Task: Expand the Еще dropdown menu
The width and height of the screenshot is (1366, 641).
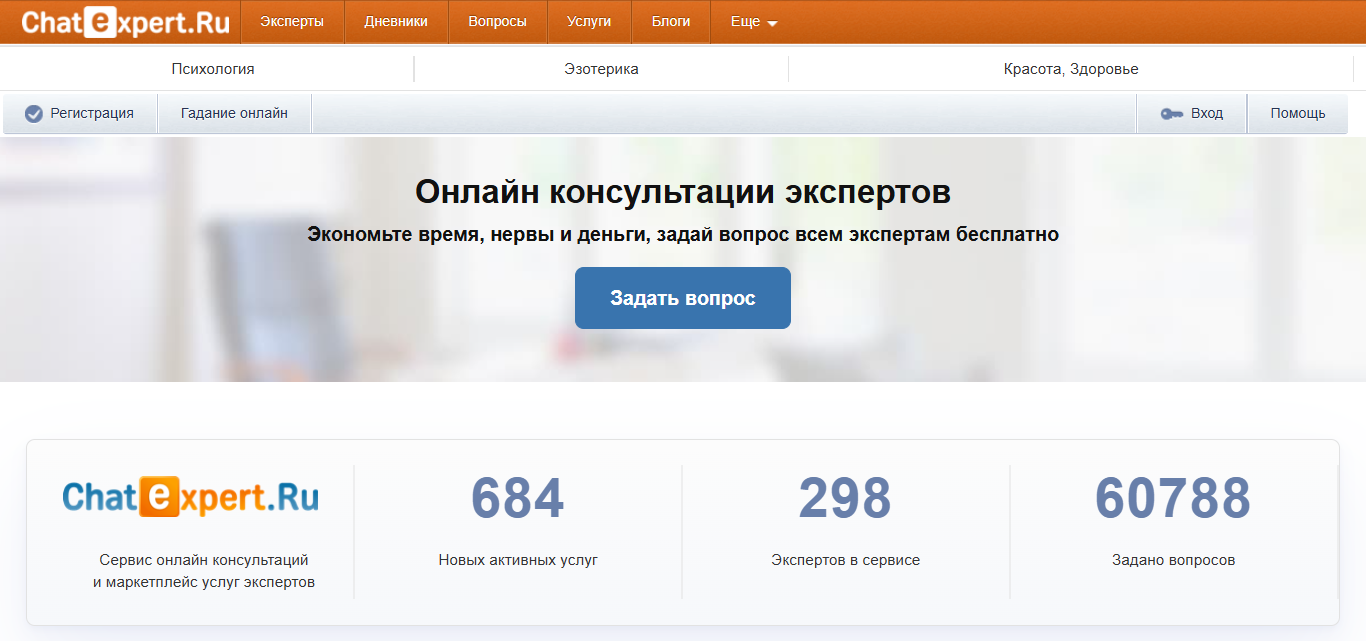Action: tap(754, 22)
